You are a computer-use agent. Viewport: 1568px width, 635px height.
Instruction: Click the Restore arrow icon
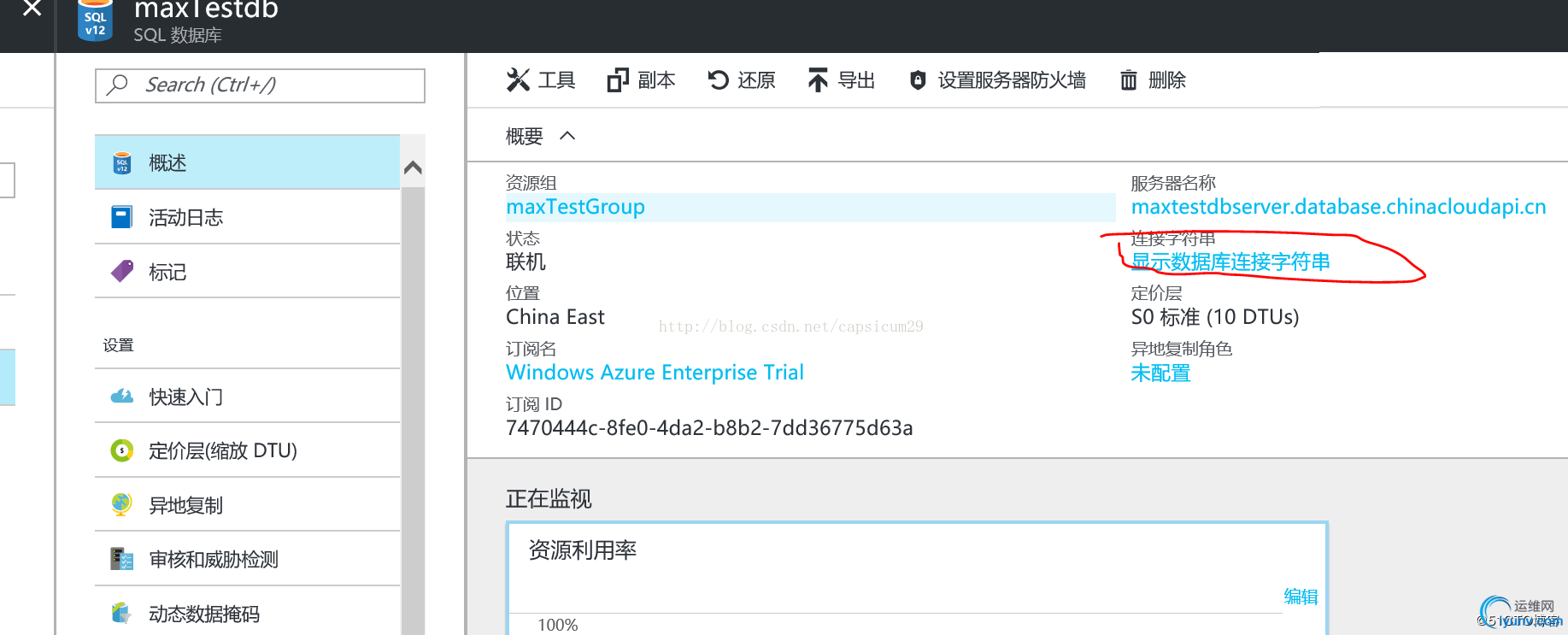(718, 80)
